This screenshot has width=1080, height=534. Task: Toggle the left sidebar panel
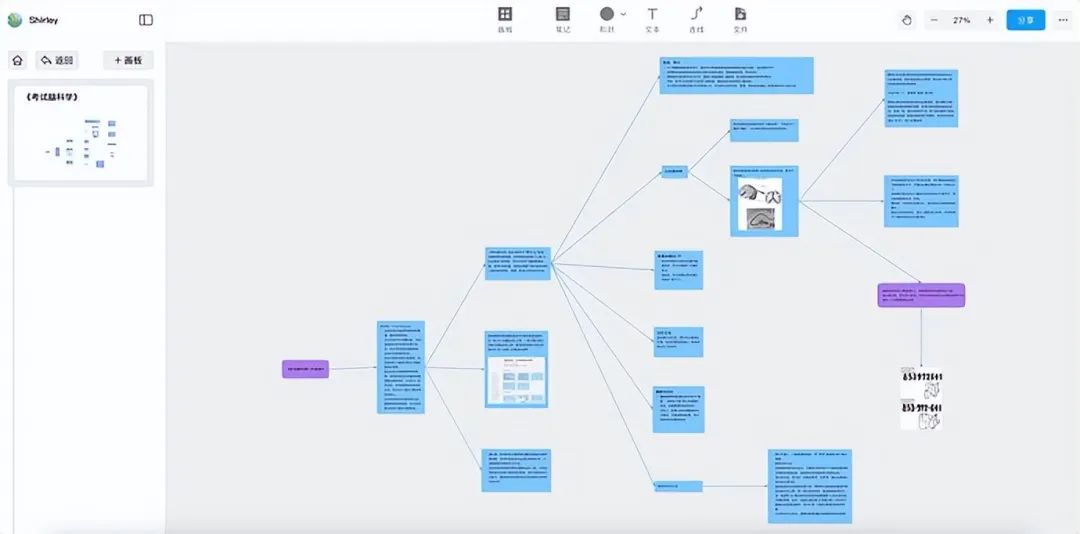[x=146, y=20]
